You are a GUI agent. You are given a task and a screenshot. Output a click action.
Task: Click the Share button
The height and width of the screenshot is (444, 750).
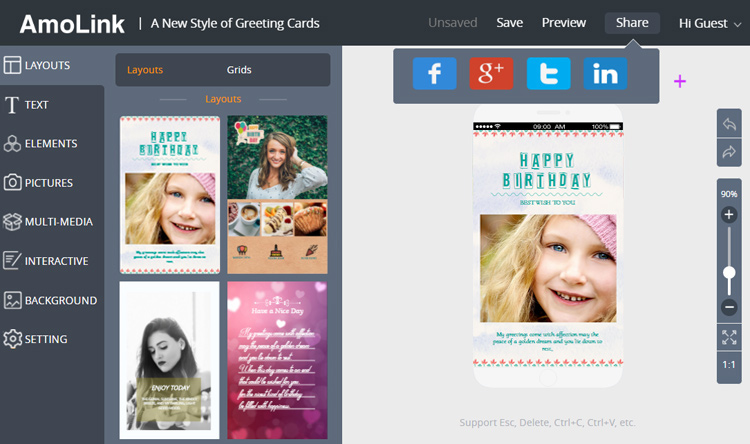[632, 23]
